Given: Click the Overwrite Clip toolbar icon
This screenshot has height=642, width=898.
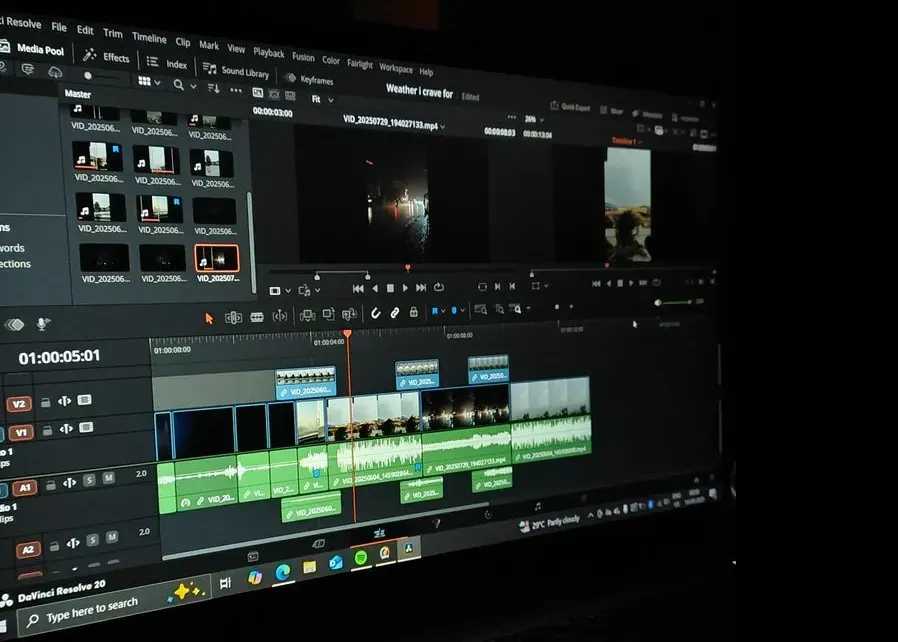Looking at the screenshot, I should click(x=329, y=314).
